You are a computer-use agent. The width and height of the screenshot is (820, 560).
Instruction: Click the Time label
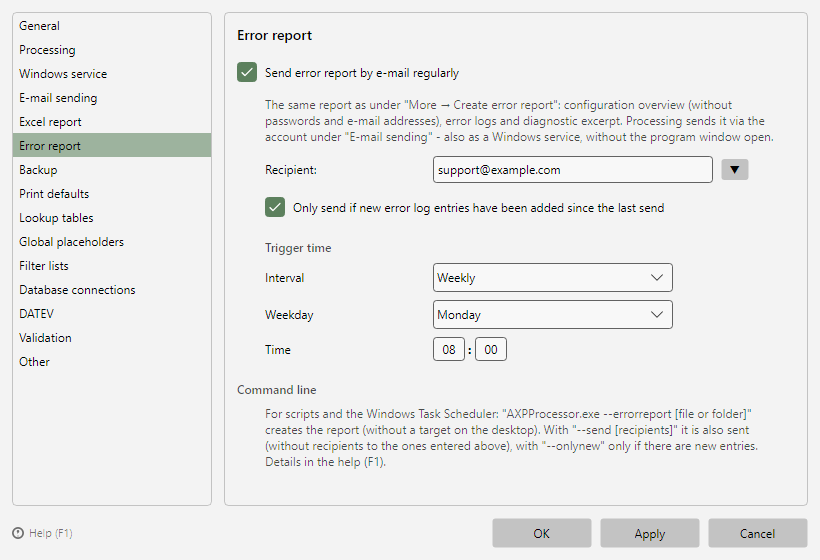pyautogui.click(x=278, y=350)
